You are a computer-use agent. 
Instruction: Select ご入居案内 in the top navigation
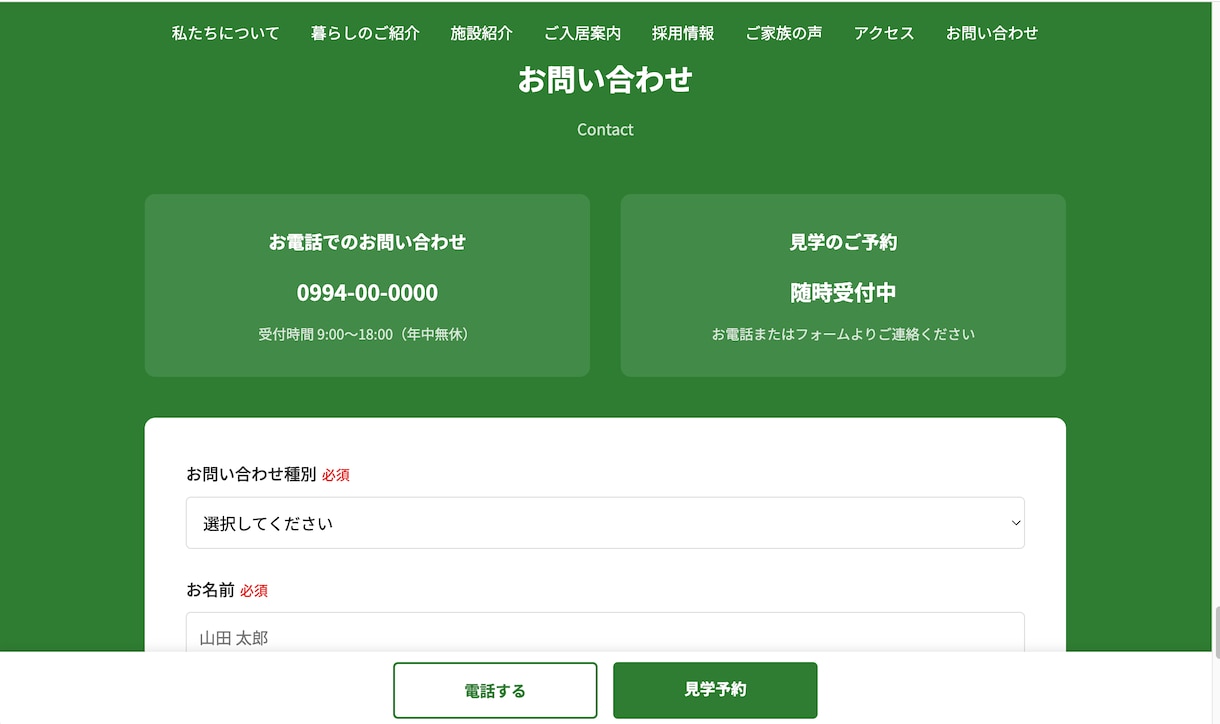582,33
